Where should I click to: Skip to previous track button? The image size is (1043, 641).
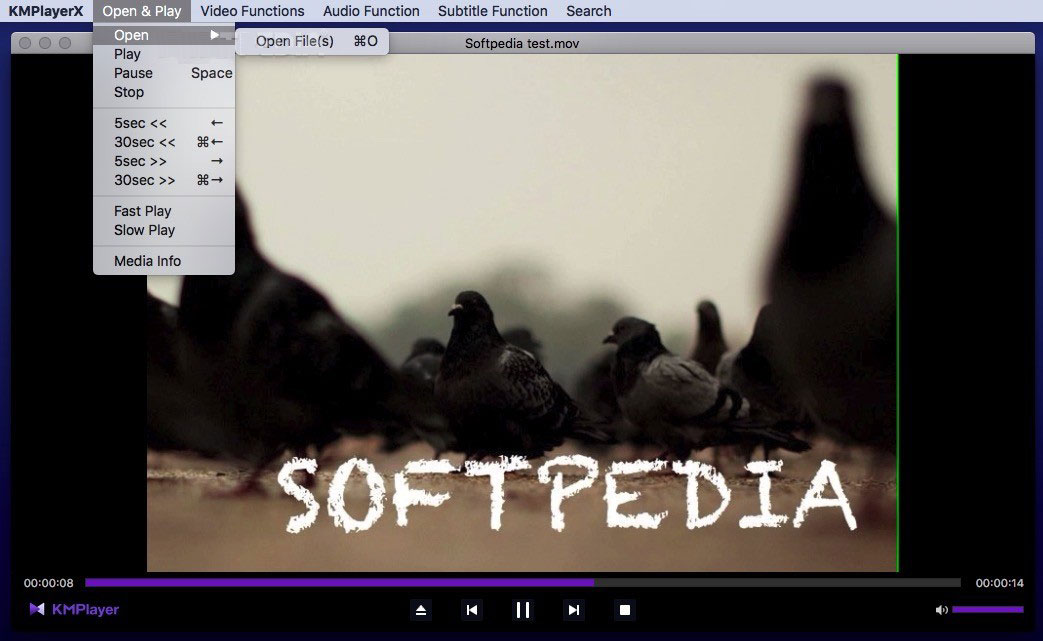point(472,610)
